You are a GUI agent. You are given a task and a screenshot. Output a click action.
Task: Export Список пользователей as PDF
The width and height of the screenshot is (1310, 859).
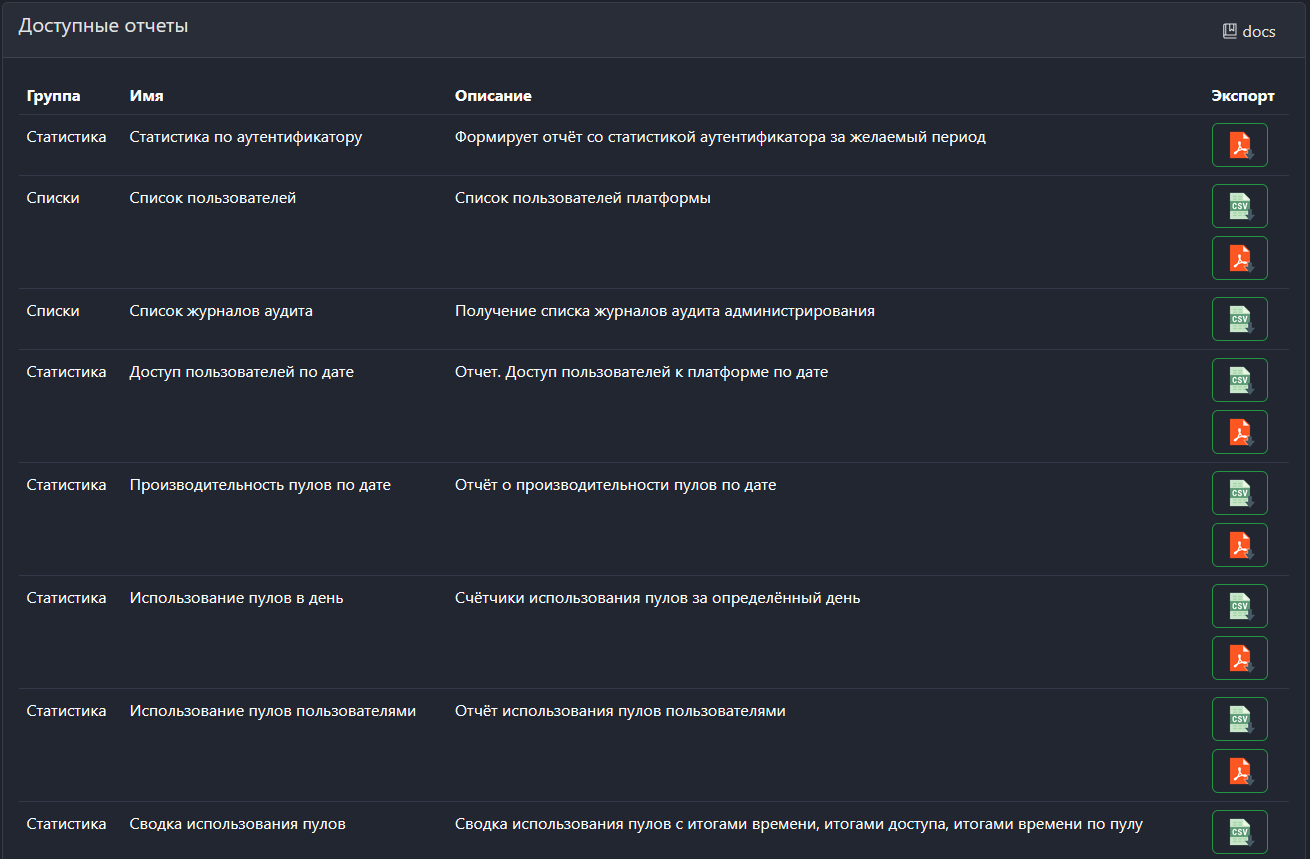coord(1239,258)
